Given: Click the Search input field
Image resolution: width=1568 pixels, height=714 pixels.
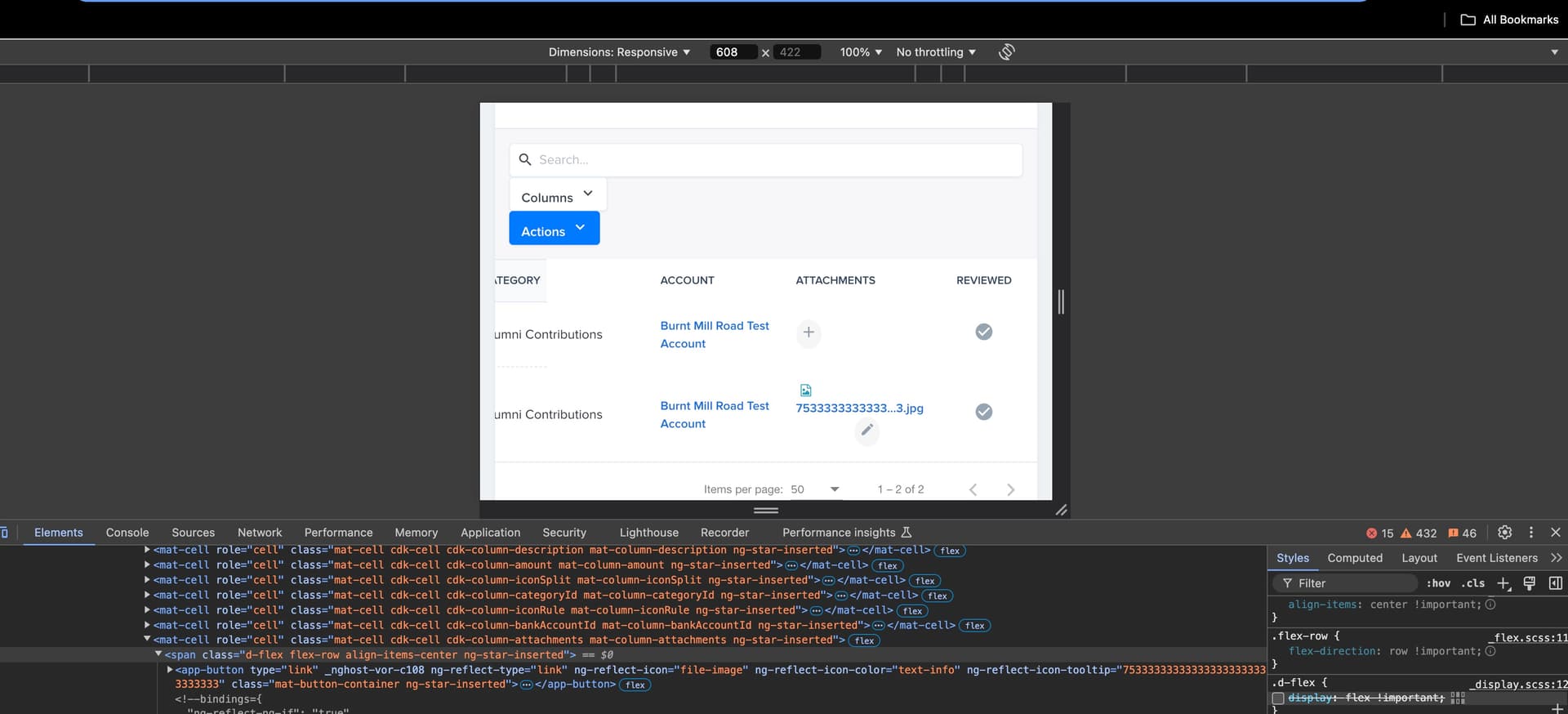Looking at the screenshot, I should pyautogui.click(x=766, y=160).
